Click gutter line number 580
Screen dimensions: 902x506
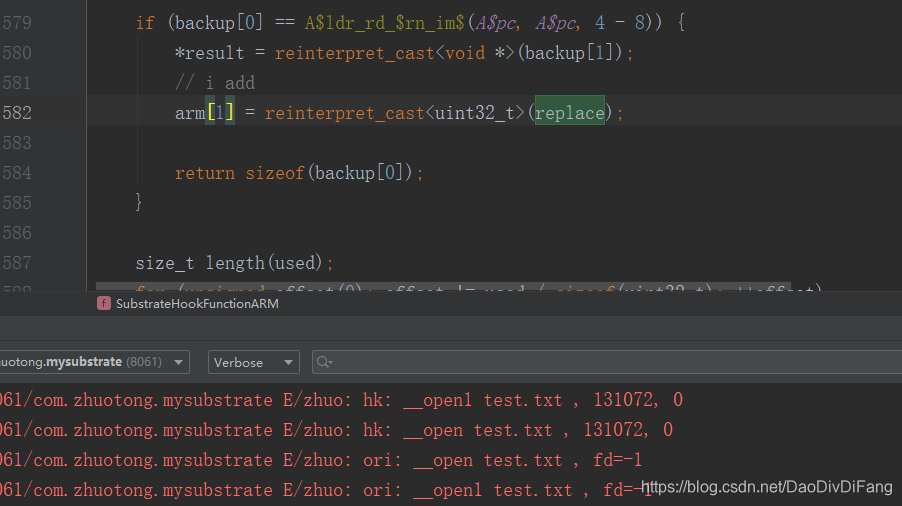click(17, 53)
